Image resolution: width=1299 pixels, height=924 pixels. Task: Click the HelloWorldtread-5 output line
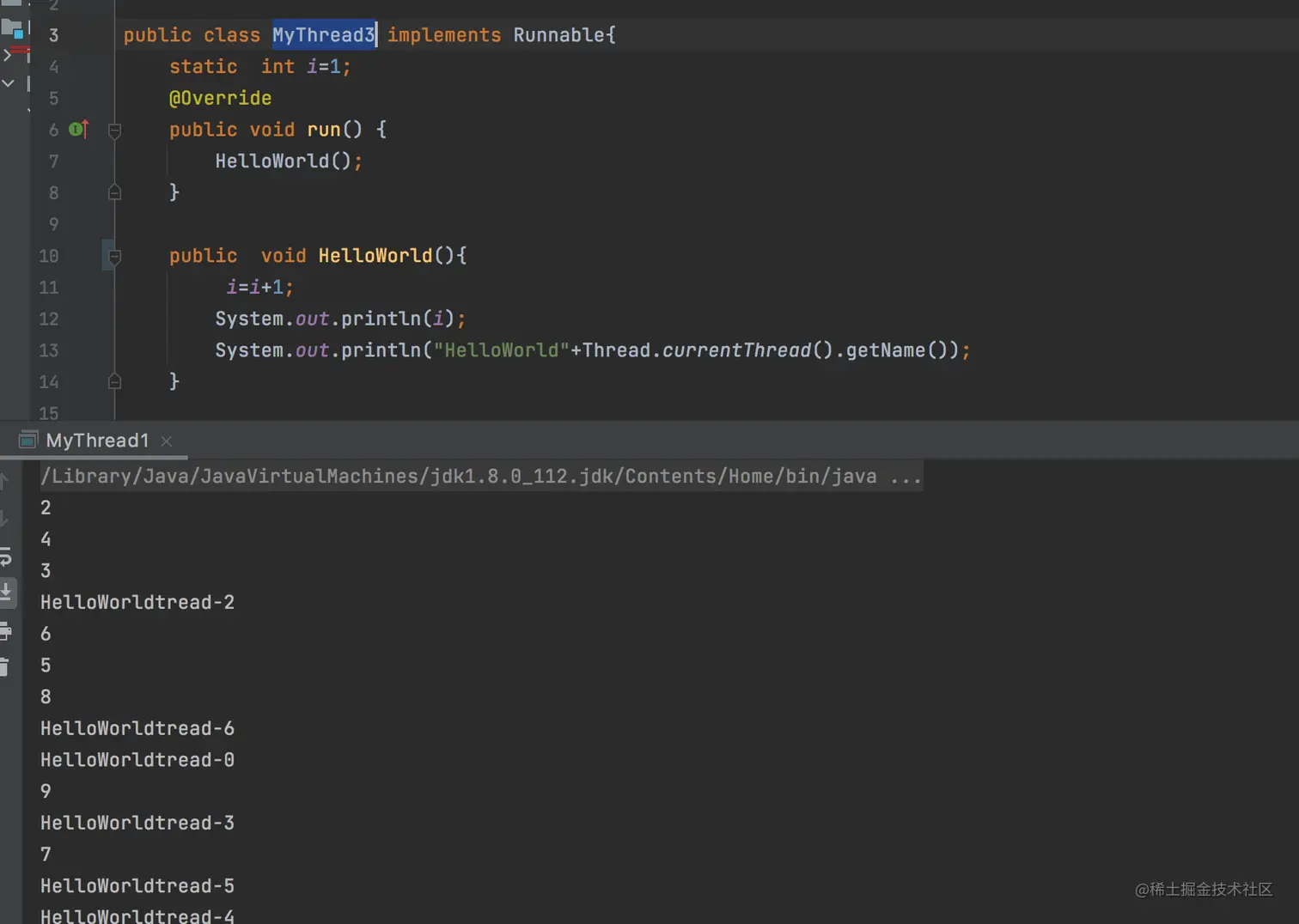137,886
